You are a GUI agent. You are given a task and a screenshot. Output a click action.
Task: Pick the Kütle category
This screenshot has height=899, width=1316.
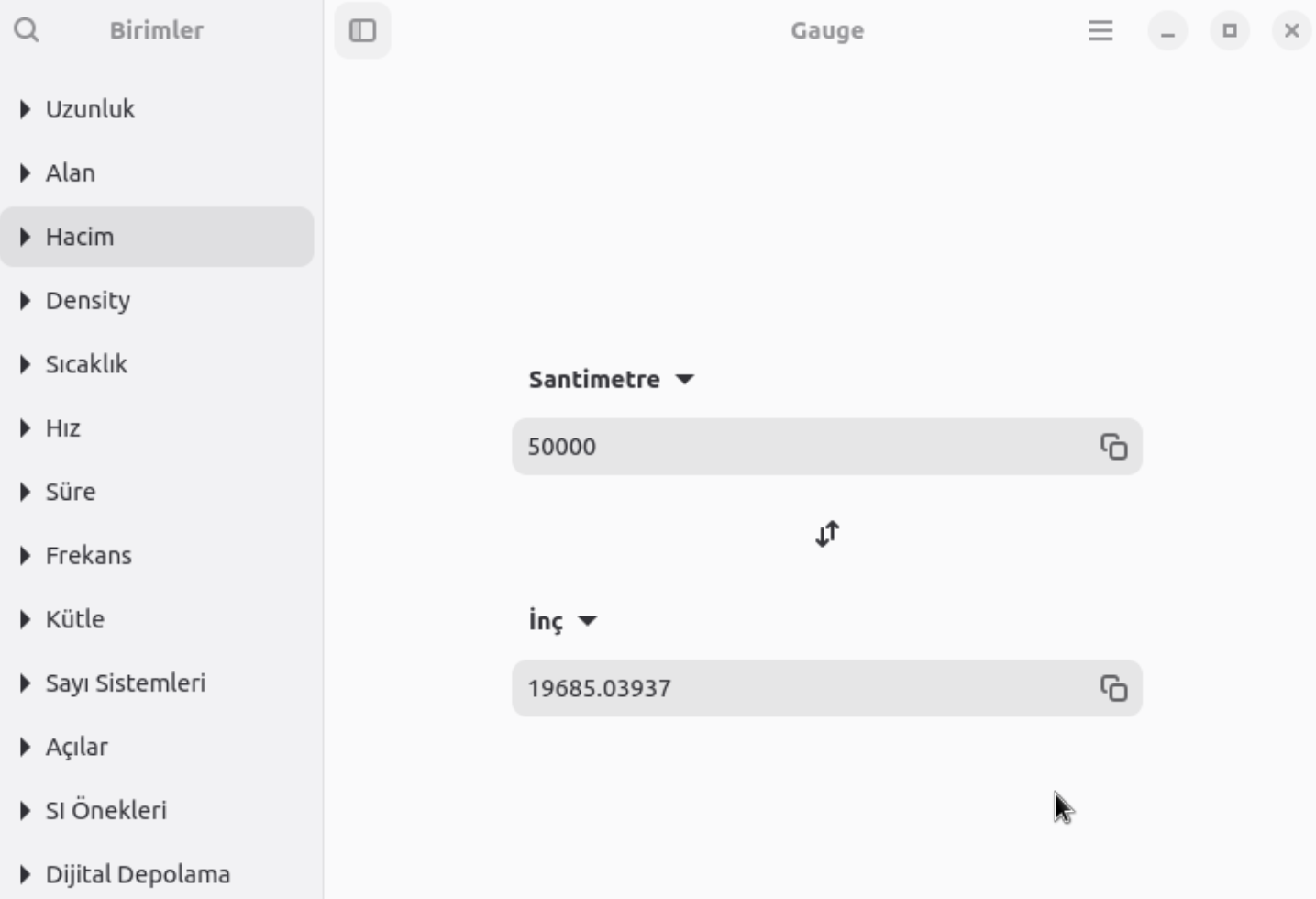(75, 619)
